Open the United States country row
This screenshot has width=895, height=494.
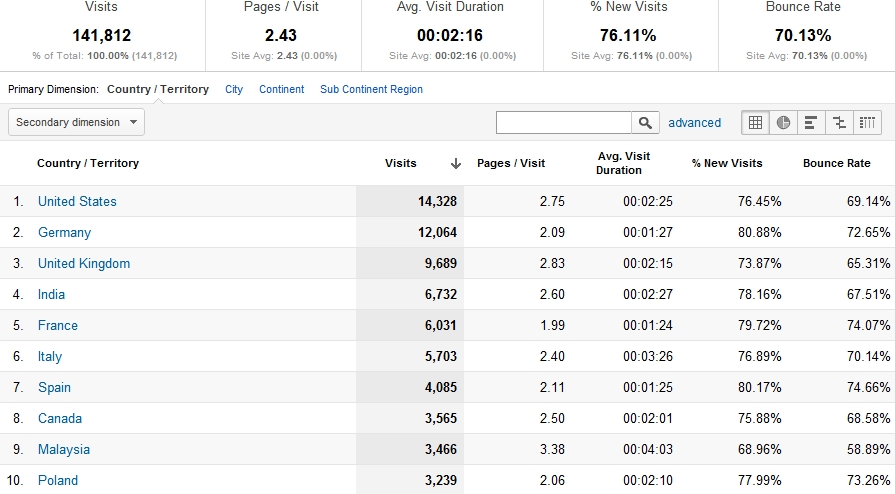77,202
